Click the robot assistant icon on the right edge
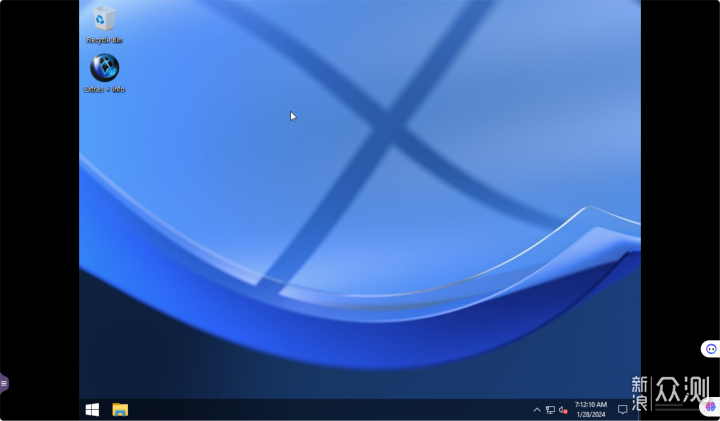 (x=711, y=349)
